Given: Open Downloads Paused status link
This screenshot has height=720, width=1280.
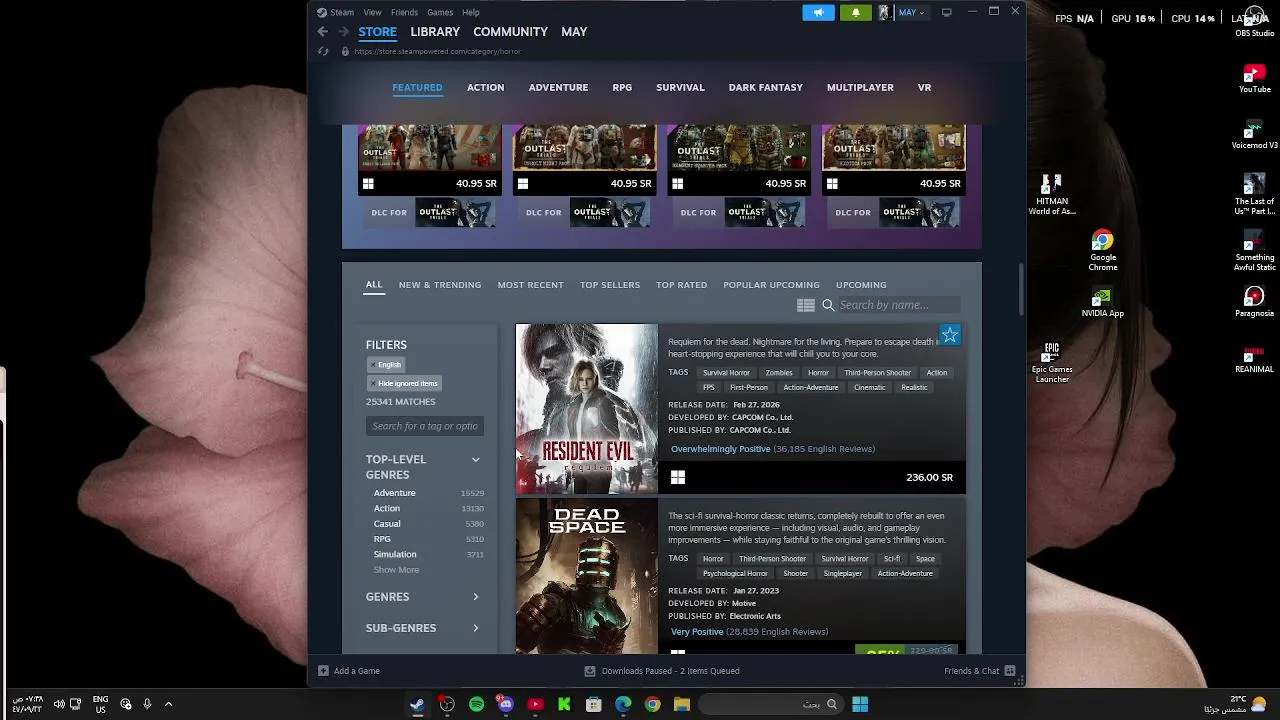Looking at the screenshot, I should pos(661,671).
